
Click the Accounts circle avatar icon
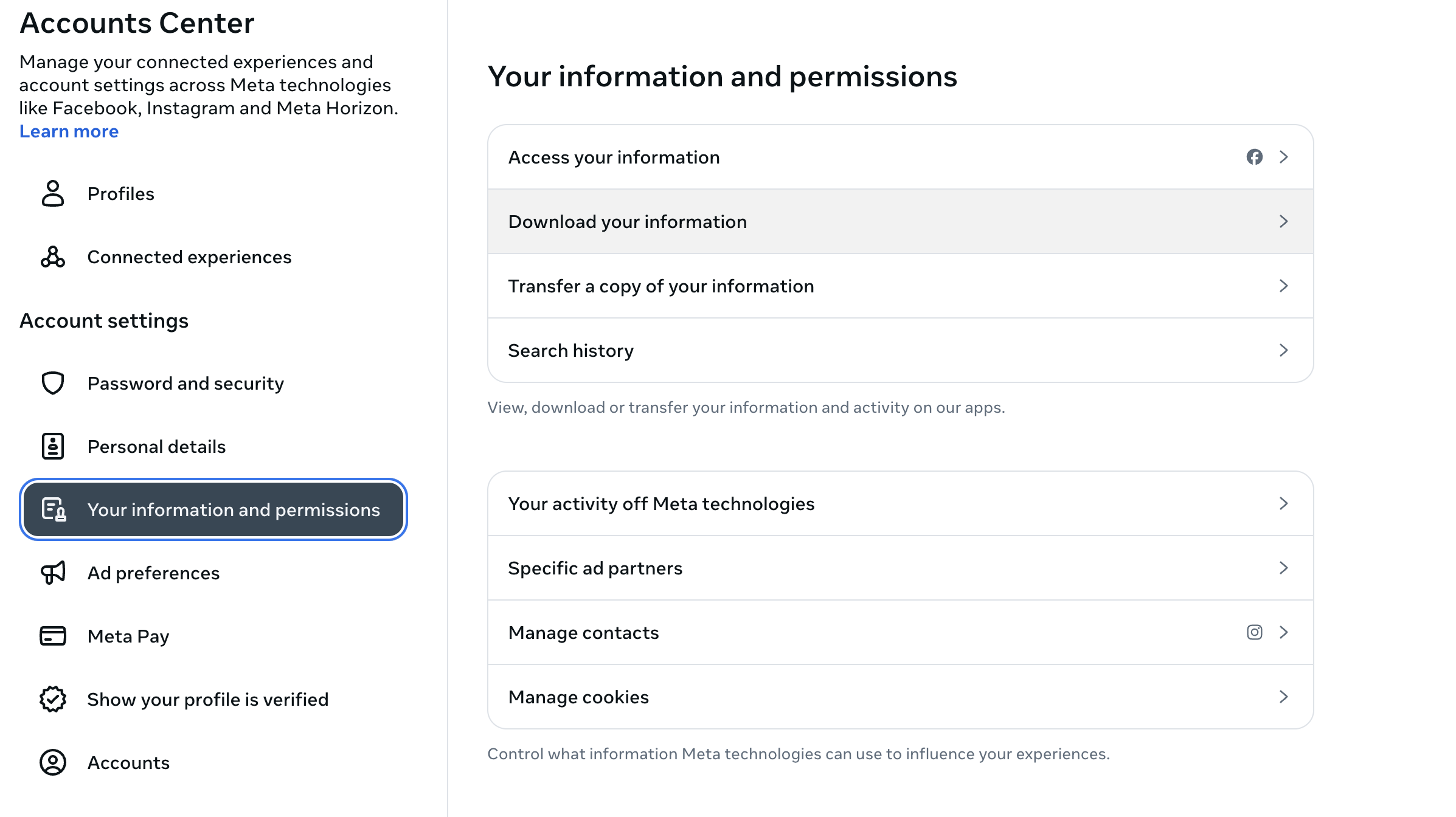(53, 762)
